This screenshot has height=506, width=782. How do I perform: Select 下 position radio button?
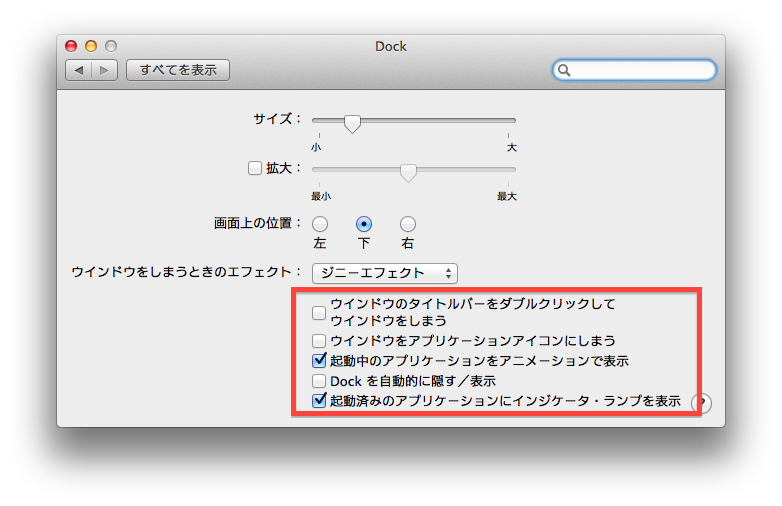click(x=364, y=224)
